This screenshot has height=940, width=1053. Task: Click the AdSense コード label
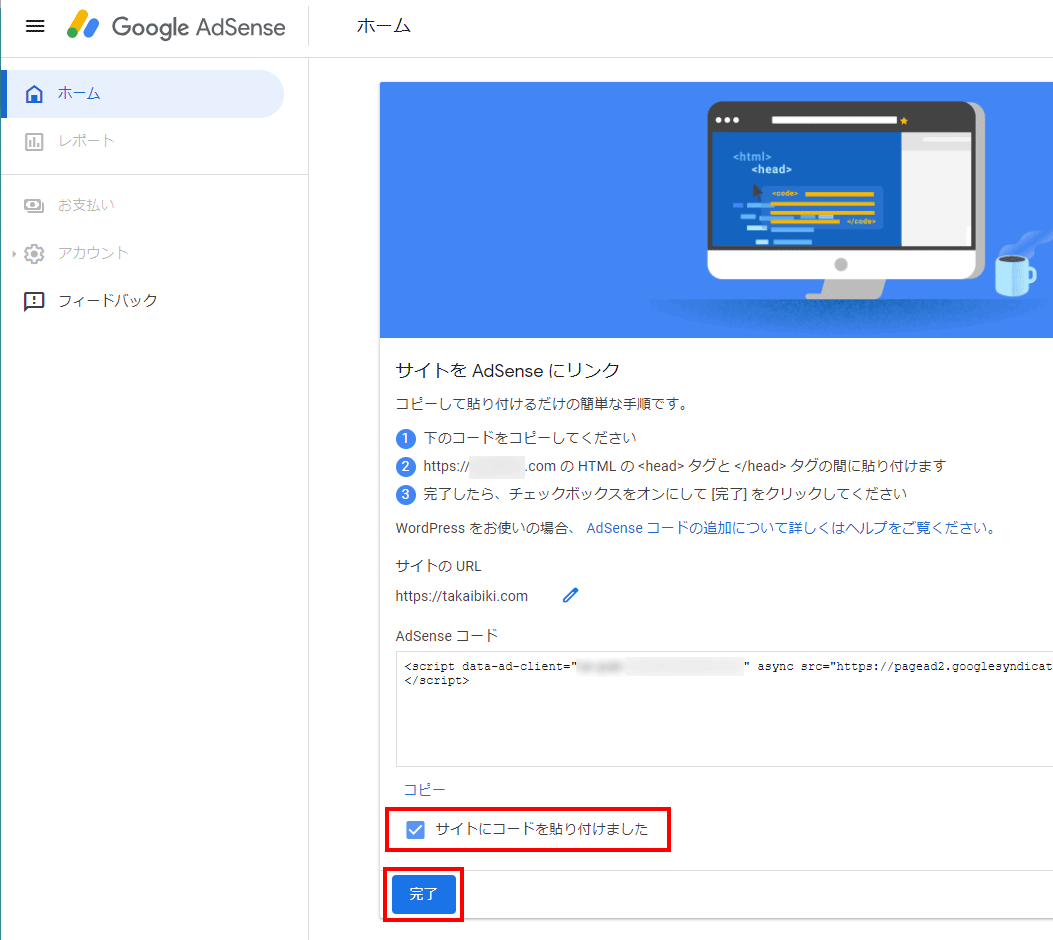click(x=447, y=636)
